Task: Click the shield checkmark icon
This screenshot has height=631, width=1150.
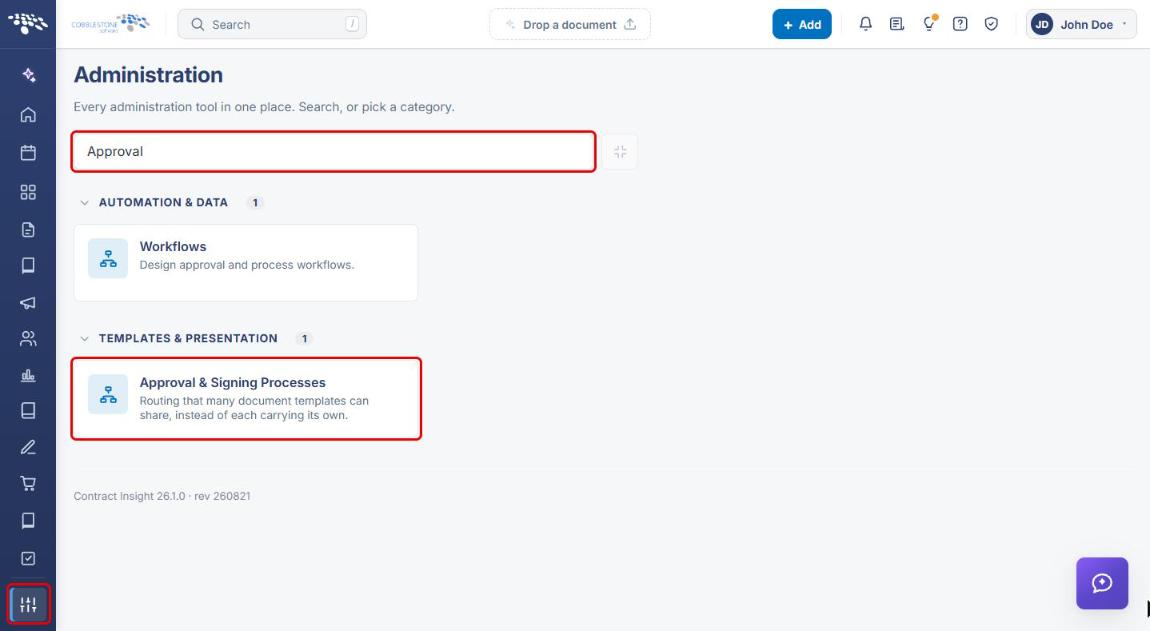Action: [x=991, y=24]
